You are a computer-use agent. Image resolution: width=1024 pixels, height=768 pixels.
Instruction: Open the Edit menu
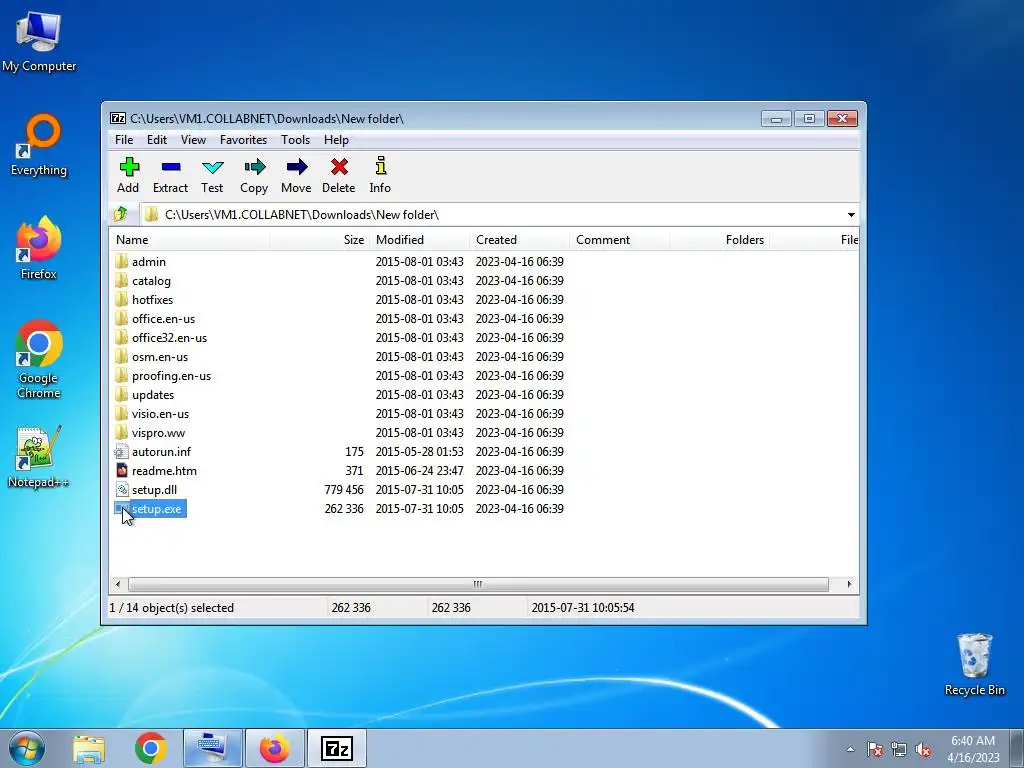(x=157, y=140)
